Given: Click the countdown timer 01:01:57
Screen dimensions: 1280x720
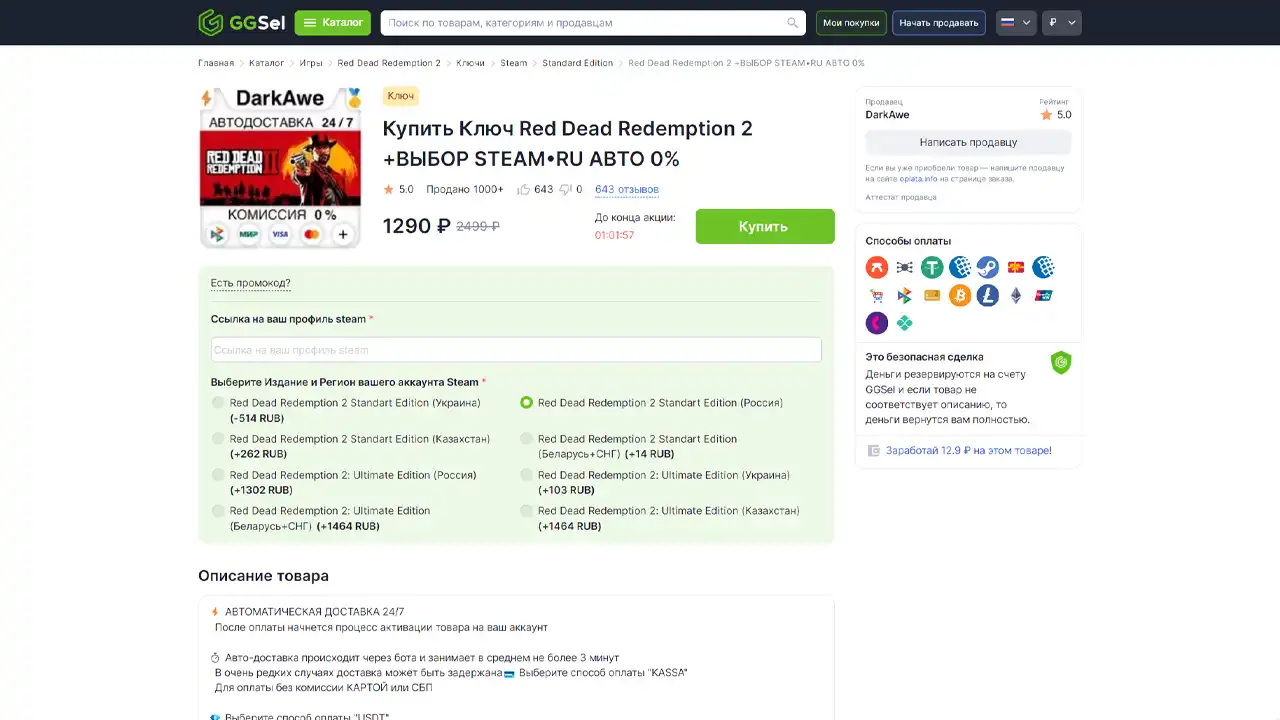Looking at the screenshot, I should (614, 235).
